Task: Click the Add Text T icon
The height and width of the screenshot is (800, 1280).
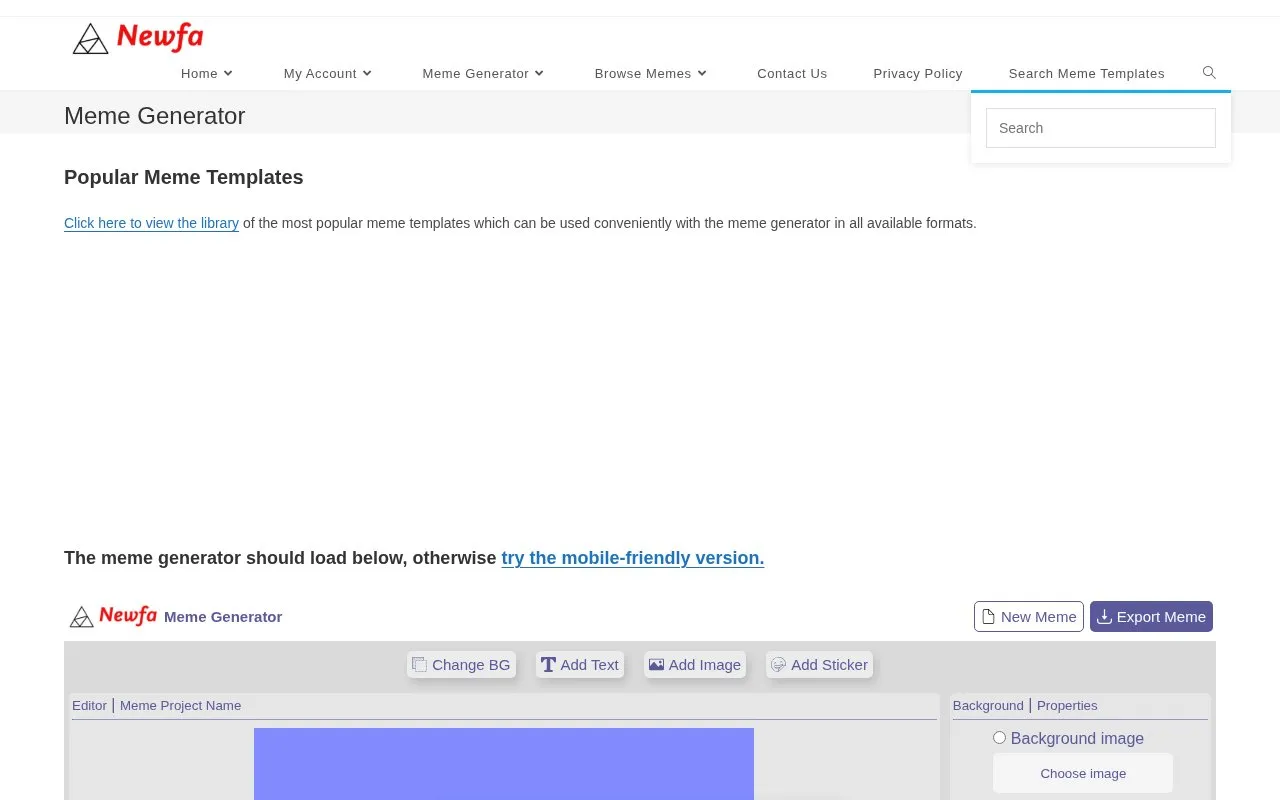Action: pyautogui.click(x=548, y=665)
